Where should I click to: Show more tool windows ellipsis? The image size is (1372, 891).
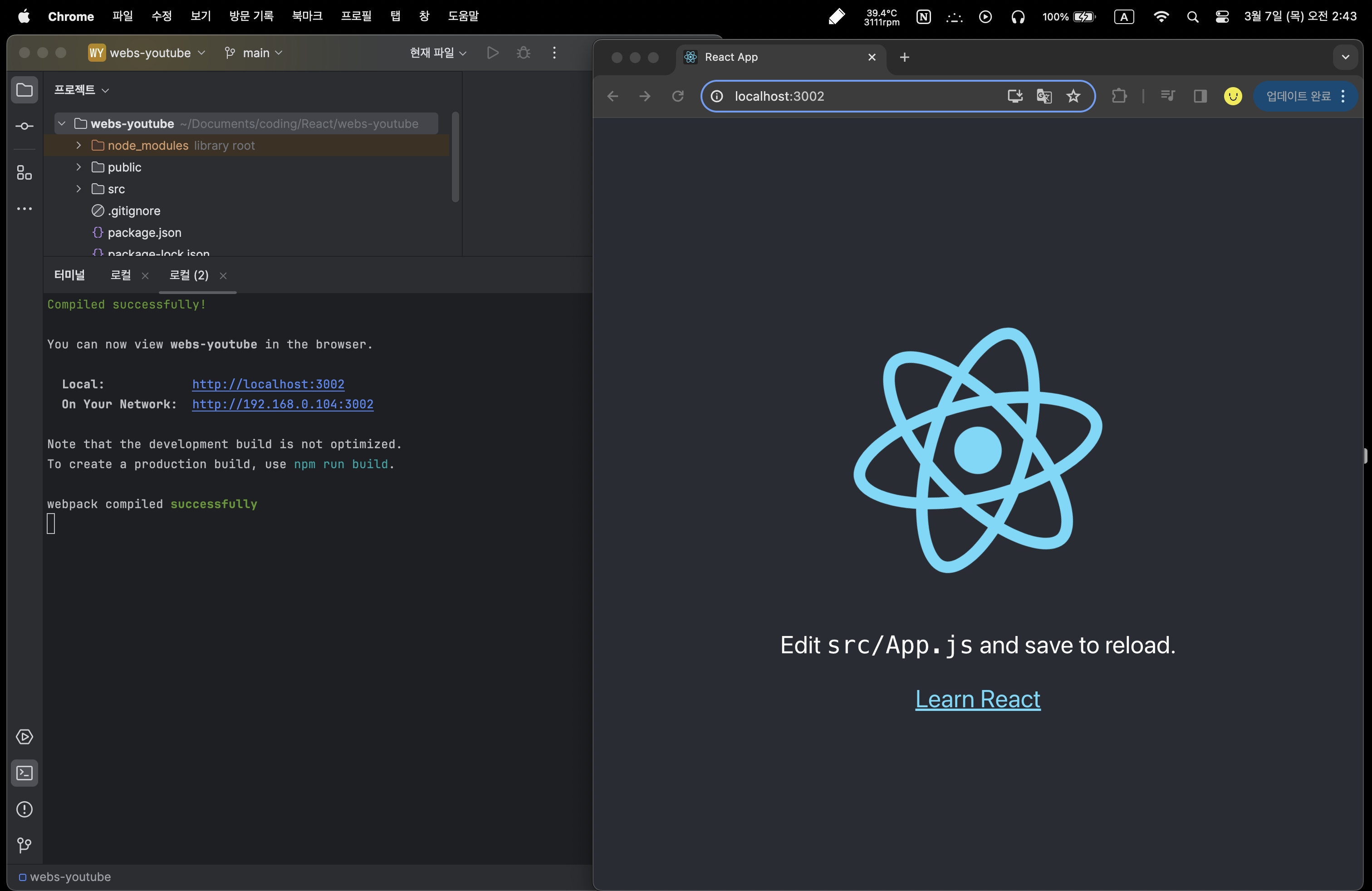24,209
